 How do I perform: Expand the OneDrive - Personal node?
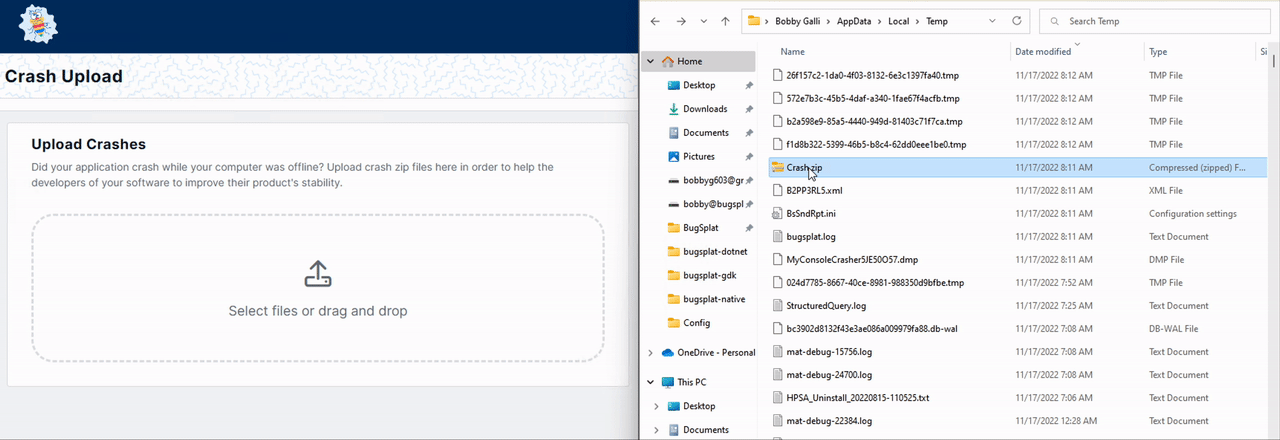pos(651,352)
